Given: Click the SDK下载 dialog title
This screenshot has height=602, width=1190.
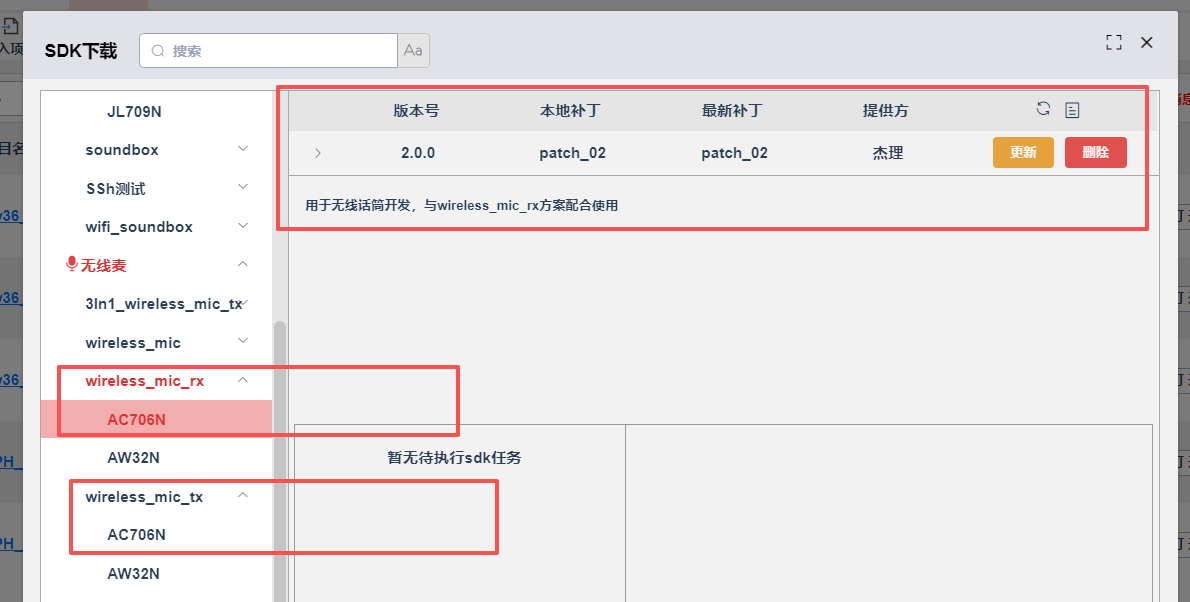Looking at the screenshot, I should [x=81, y=51].
